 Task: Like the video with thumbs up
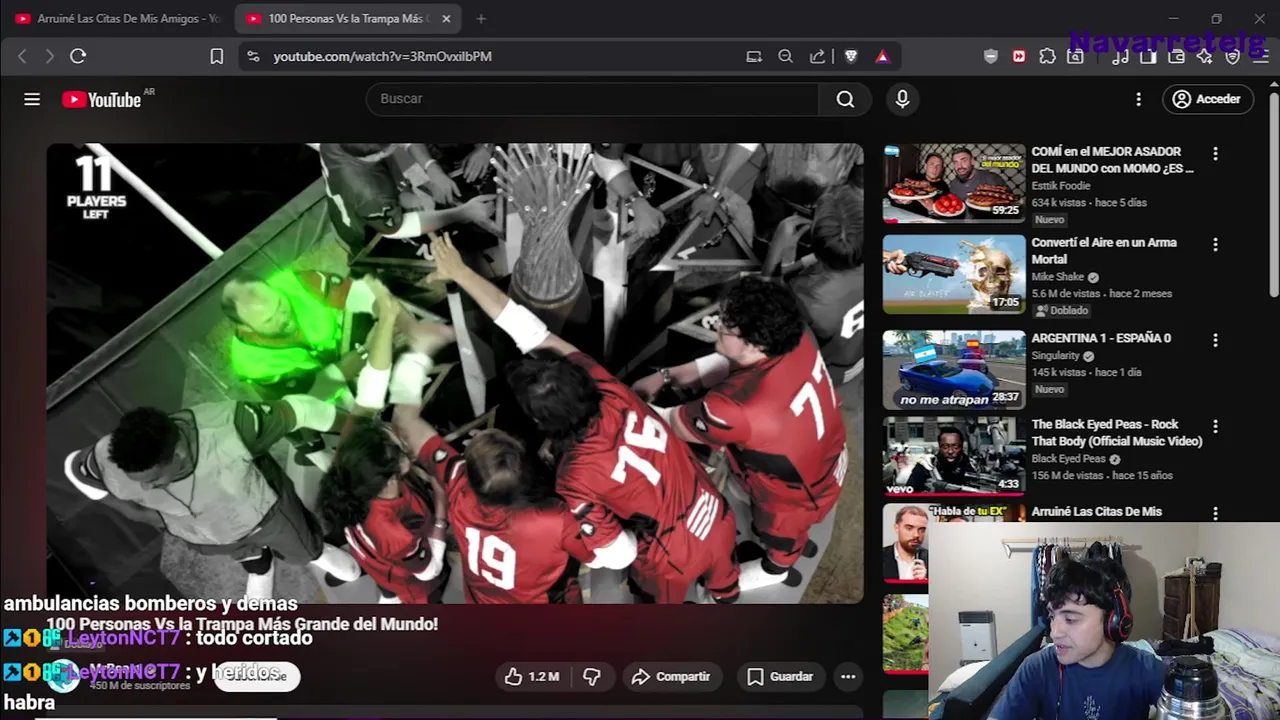pos(532,677)
